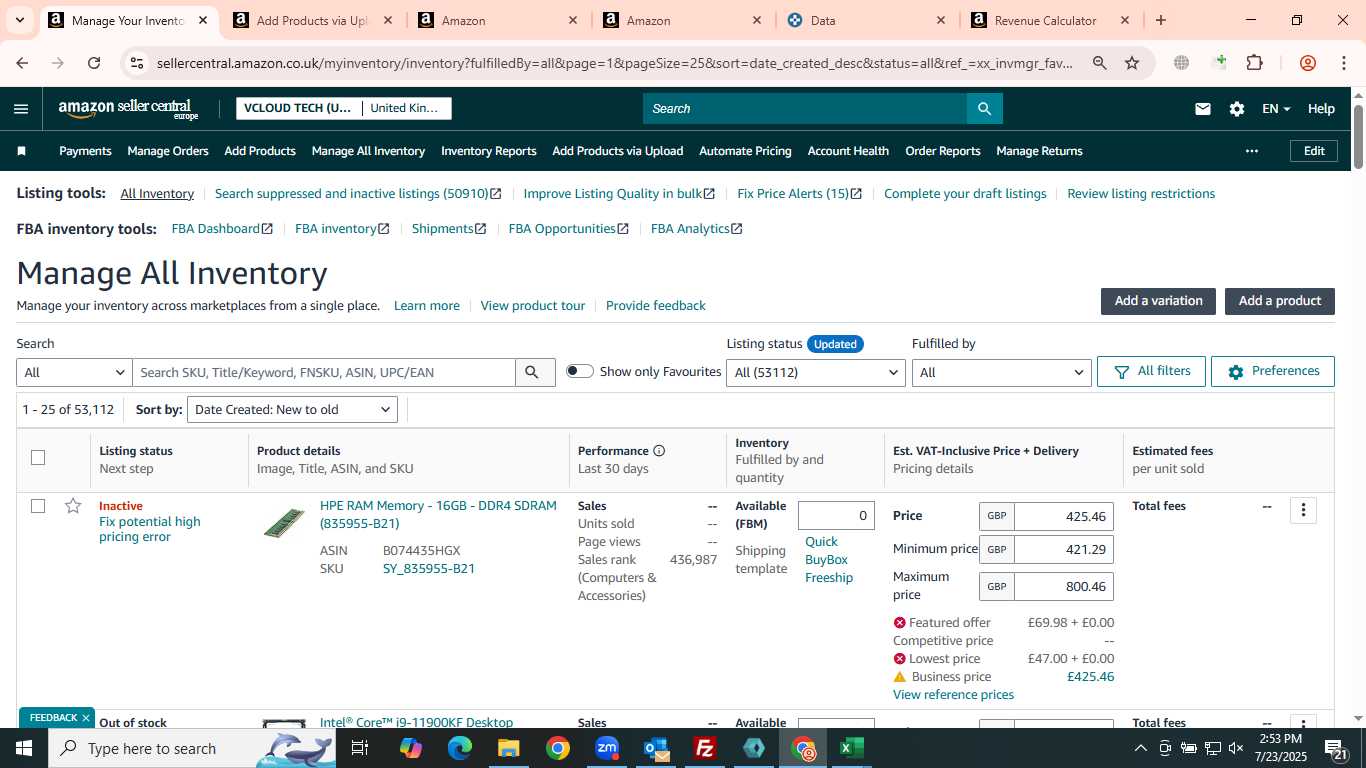1366x768 pixels.
Task: Open the VCLOUD TECH United Kingdom account switcher
Action: pyautogui.click(x=344, y=108)
